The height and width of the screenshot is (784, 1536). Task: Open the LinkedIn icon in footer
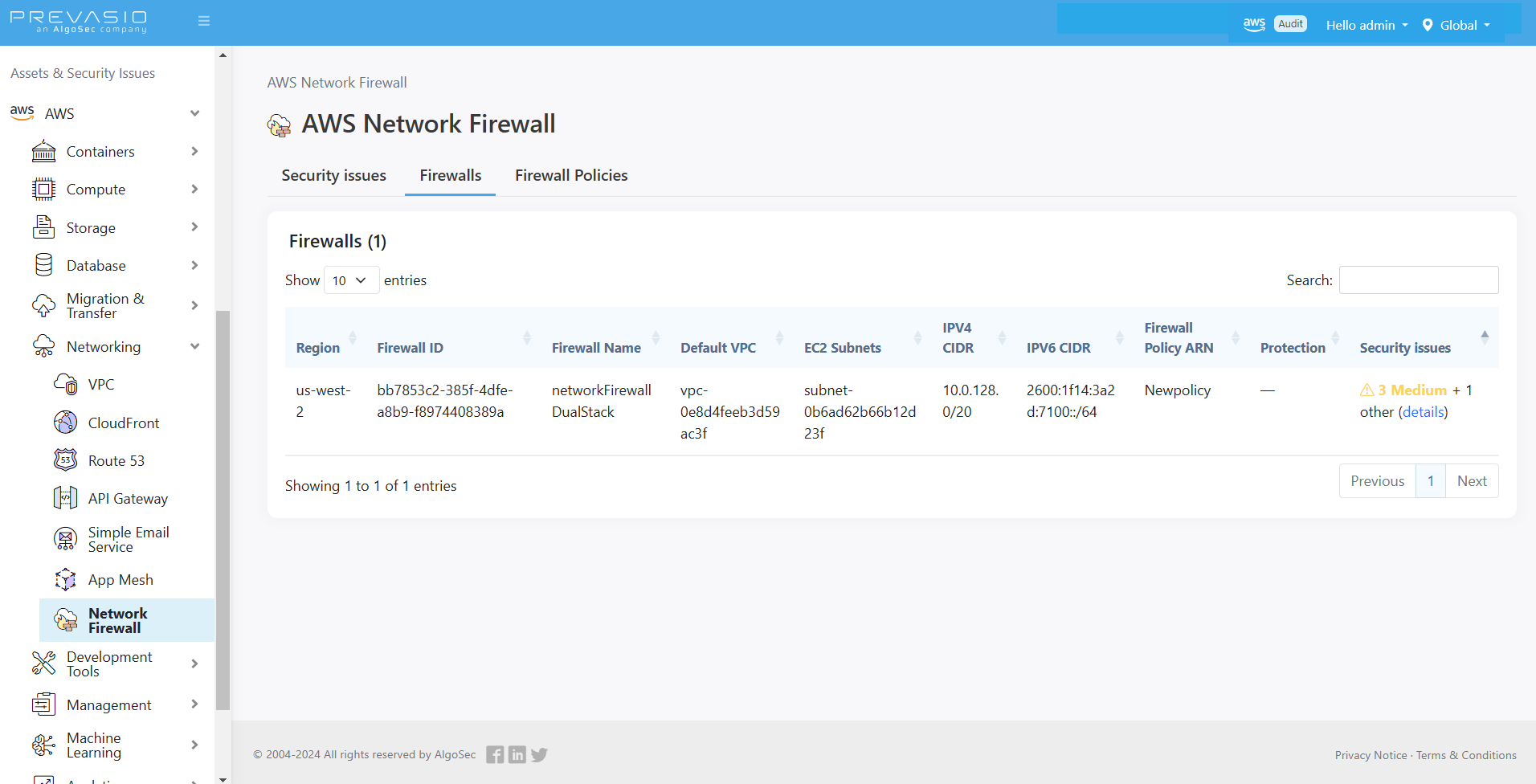coord(517,754)
